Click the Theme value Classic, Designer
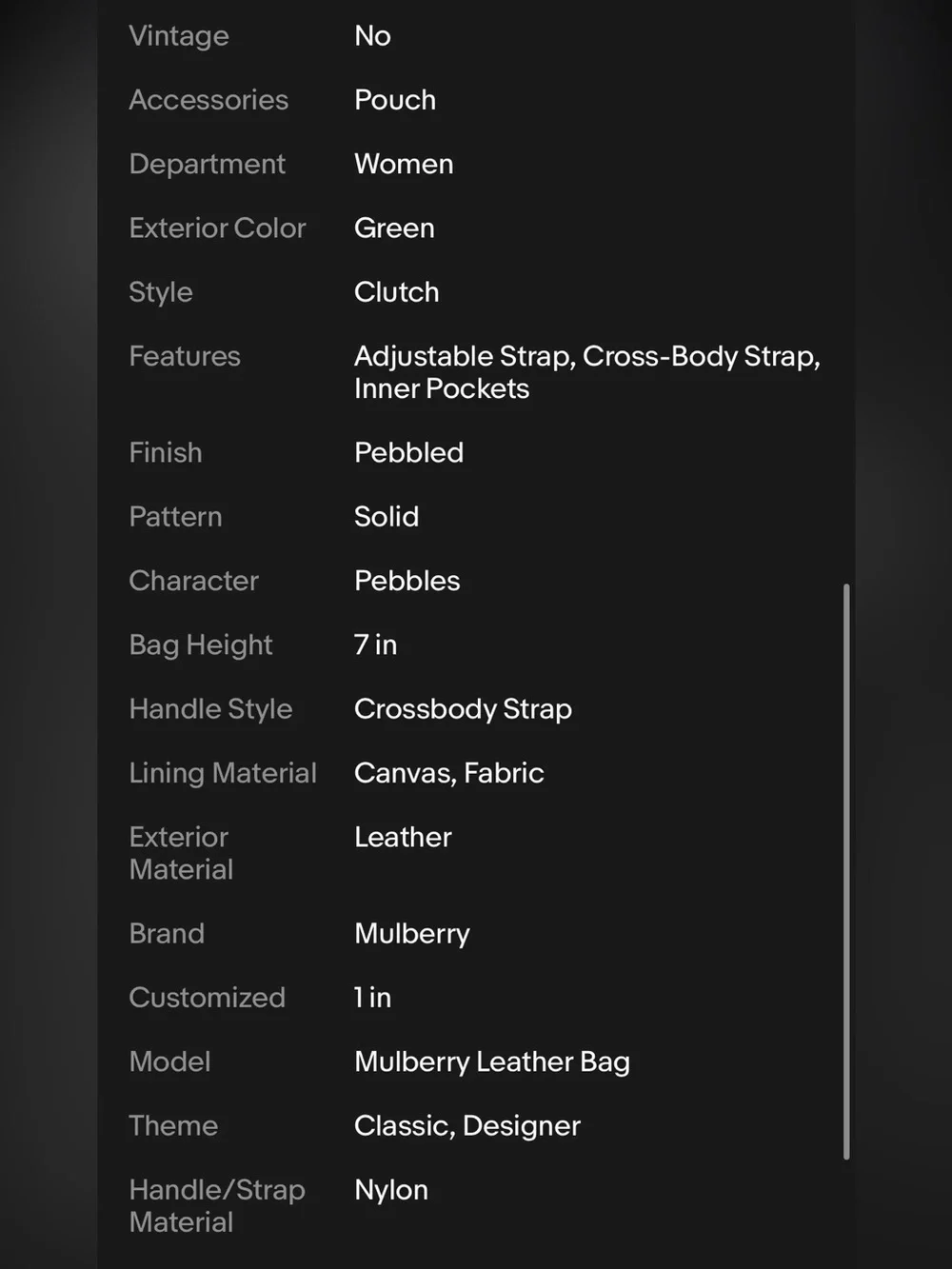The height and width of the screenshot is (1269, 952). pyautogui.click(x=466, y=1126)
